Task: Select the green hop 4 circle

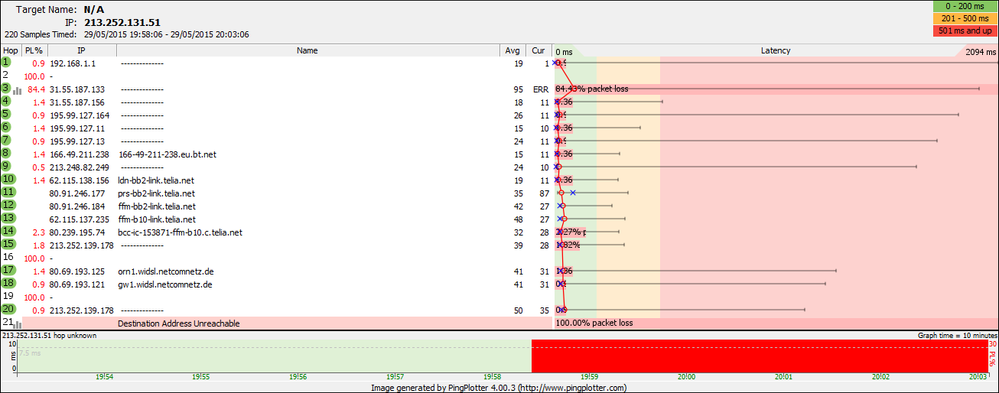Action: point(6,101)
